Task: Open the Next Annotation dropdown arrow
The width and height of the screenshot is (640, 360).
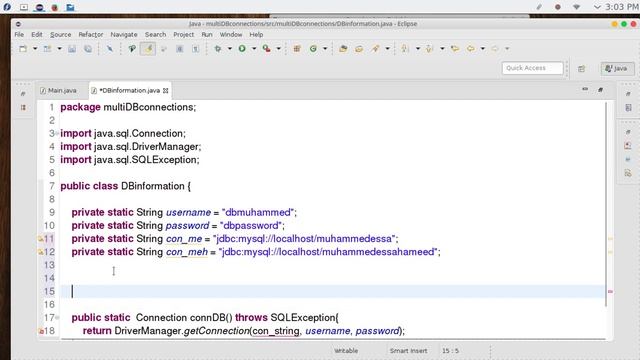Action: click(418, 49)
